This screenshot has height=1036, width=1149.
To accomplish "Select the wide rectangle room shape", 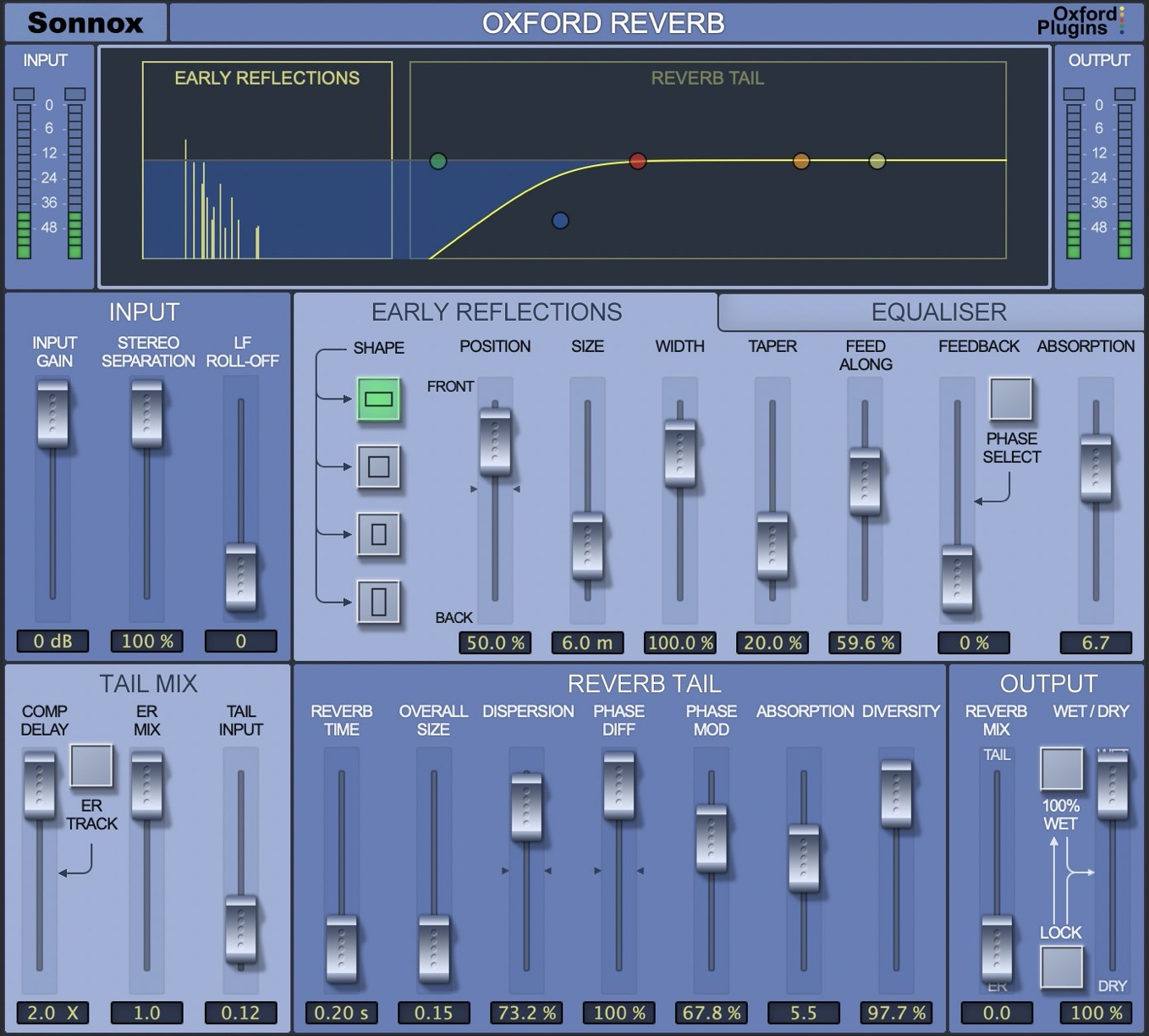I will pos(378,399).
